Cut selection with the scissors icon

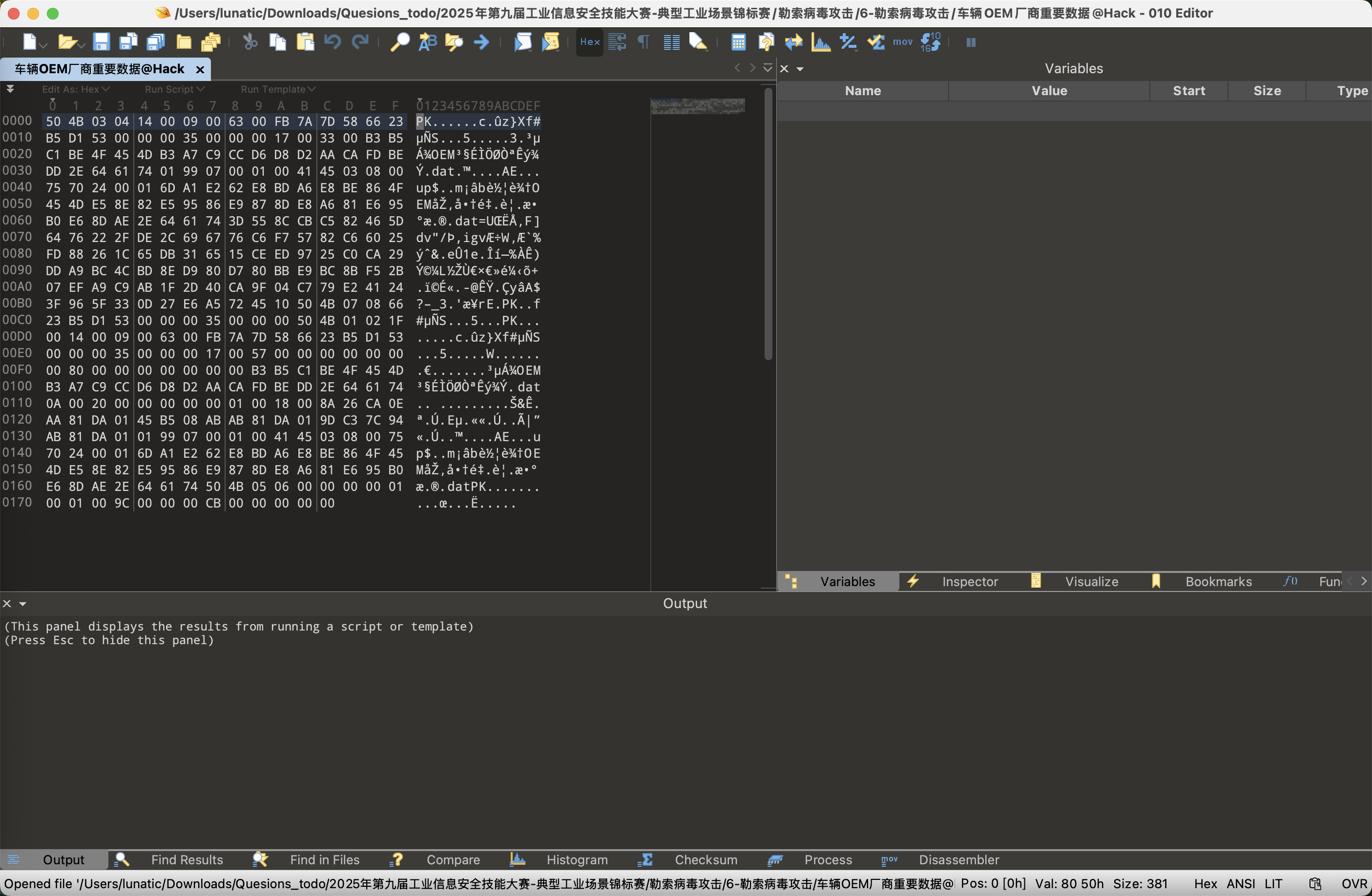coord(250,41)
